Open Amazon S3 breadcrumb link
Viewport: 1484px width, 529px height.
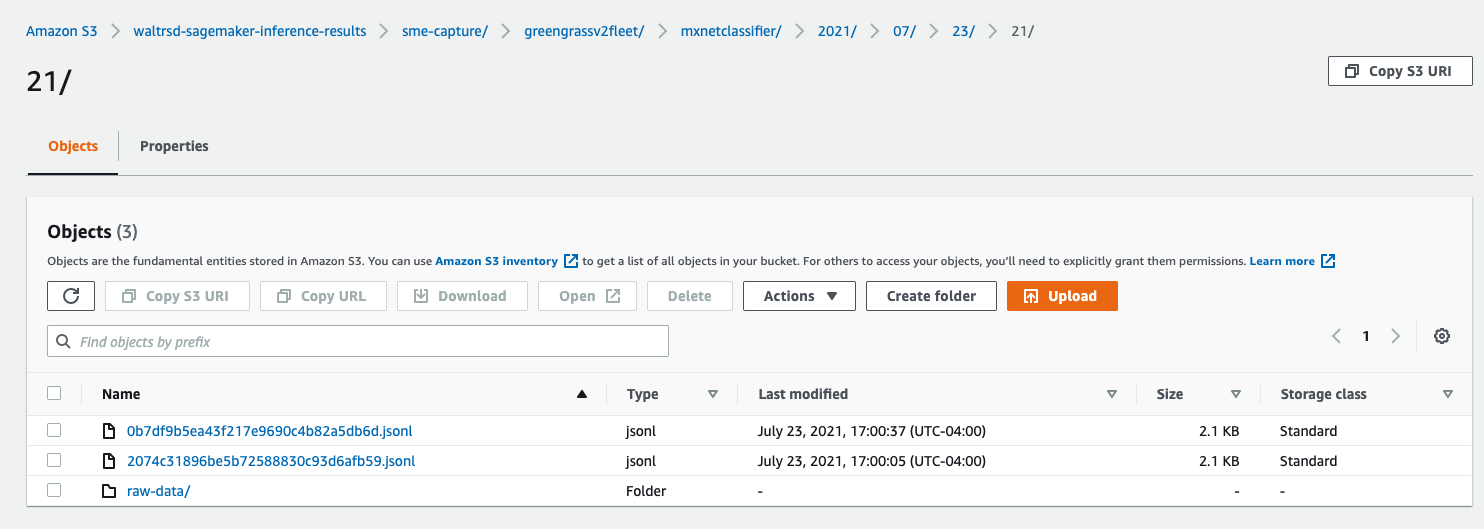point(62,31)
